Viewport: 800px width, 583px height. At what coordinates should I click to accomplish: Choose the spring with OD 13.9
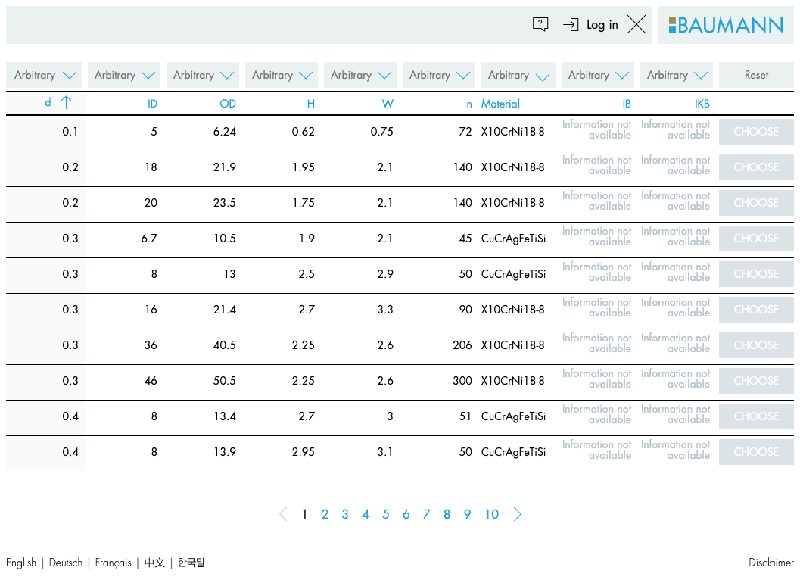coord(756,451)
